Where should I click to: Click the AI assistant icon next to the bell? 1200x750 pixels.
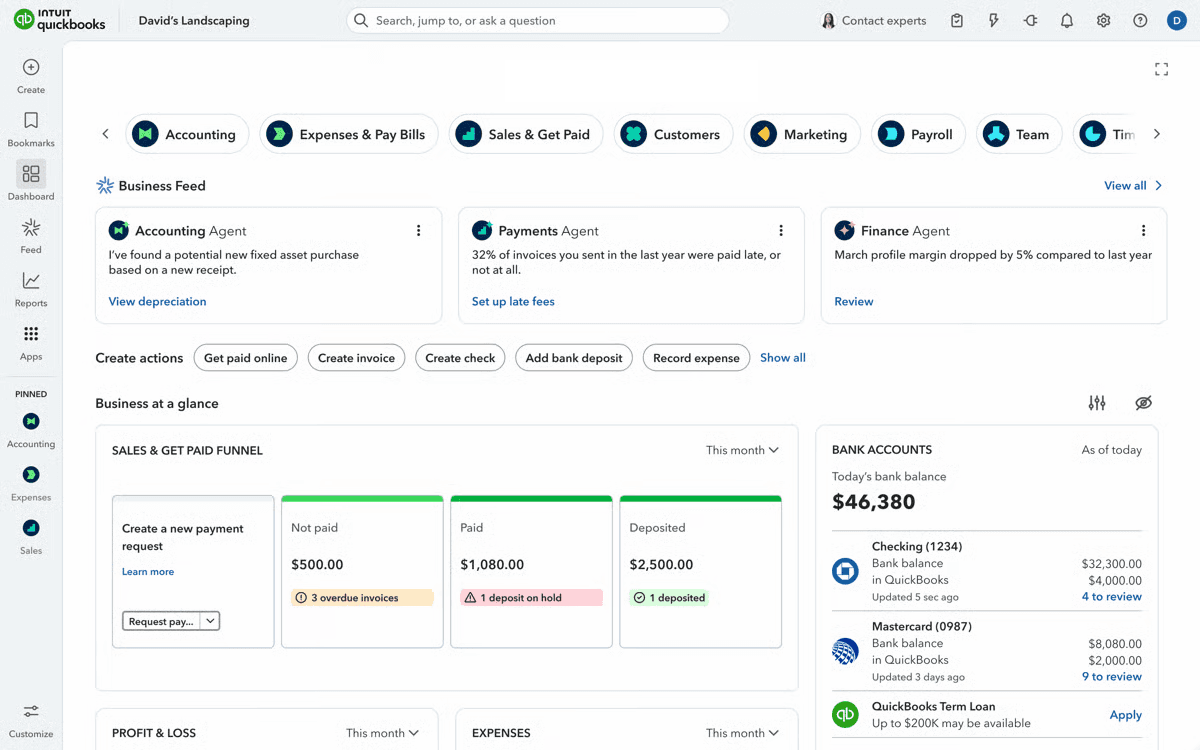pos(1030,20)
